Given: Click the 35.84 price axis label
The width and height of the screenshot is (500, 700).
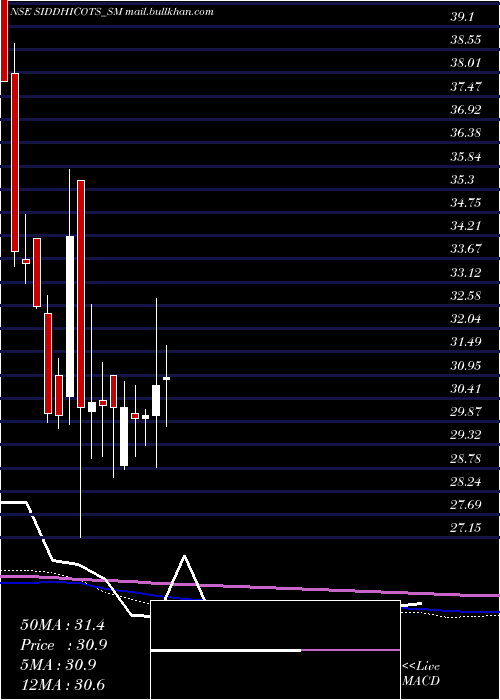Looking at the screenshot, I should (466, 157).
